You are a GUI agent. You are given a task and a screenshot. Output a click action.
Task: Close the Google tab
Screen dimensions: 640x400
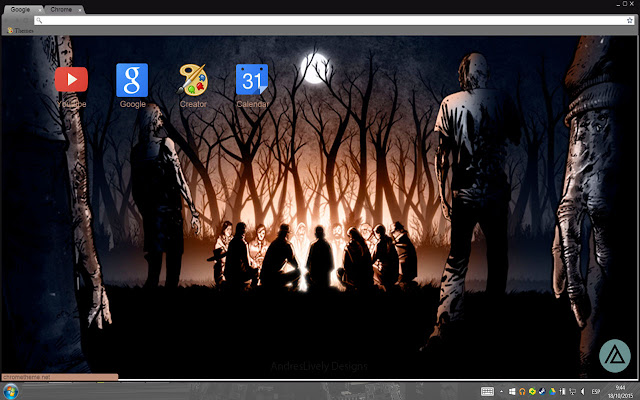coord(40,10)
